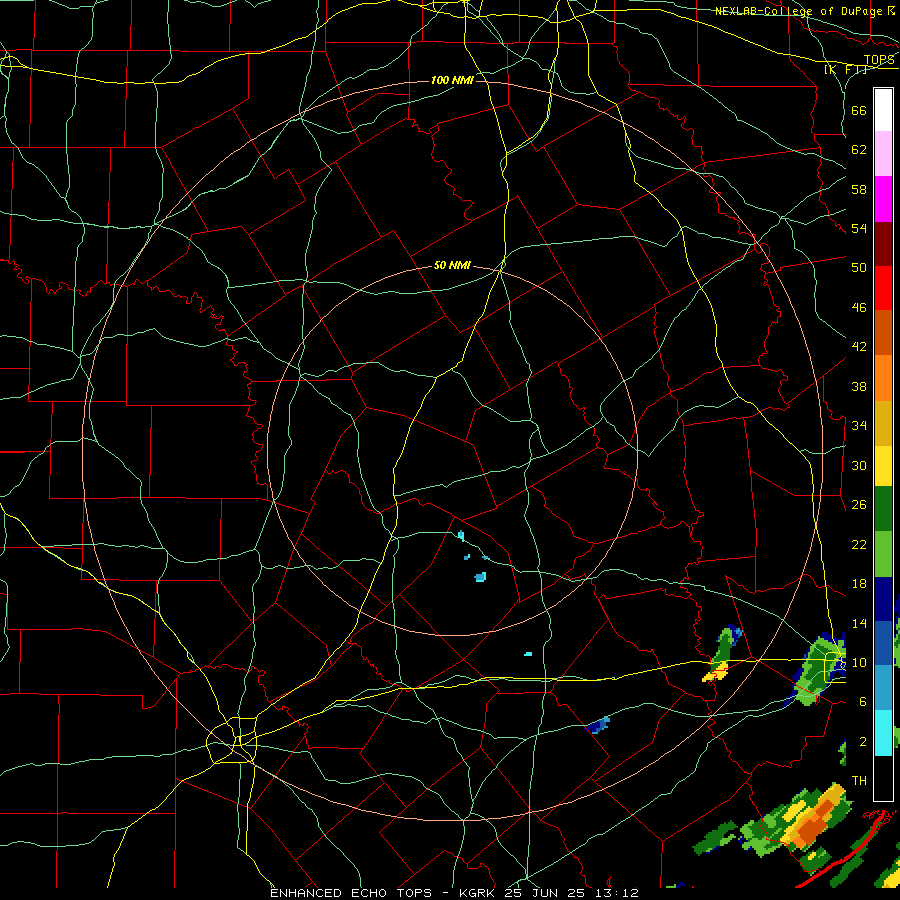
Task: Click the isolated cyan echo below 50 NMI ring
Action: 528,654
